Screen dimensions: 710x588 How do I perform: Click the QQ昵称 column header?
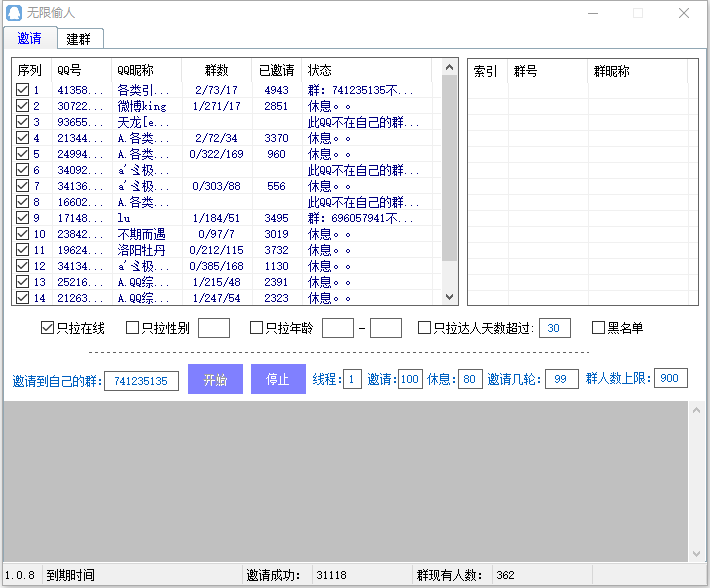click(x=146, y=70)
